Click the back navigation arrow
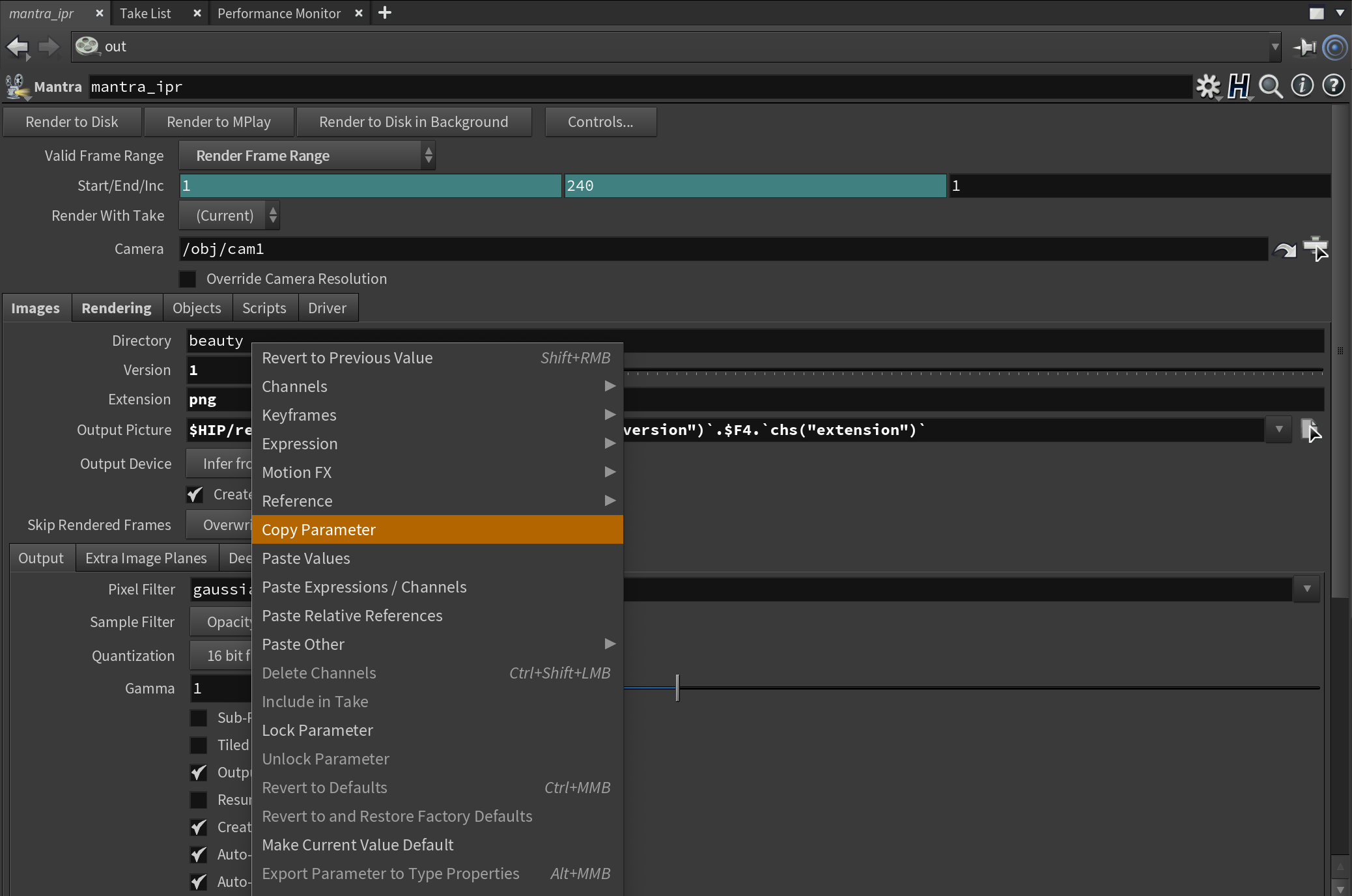The height and width of the screenshot is (896, 1352). pyautogui.click(x=18, y=47)
